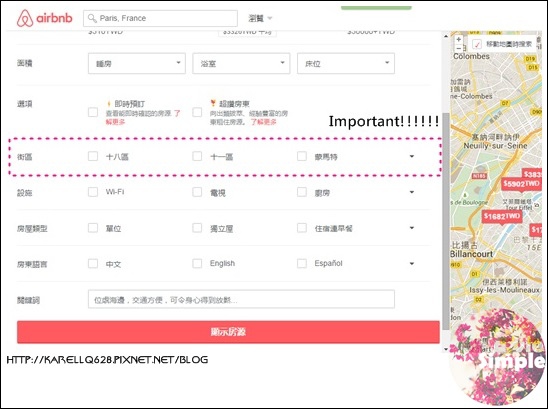Enable the 即時預訂 checkbox

pos(93,112)
